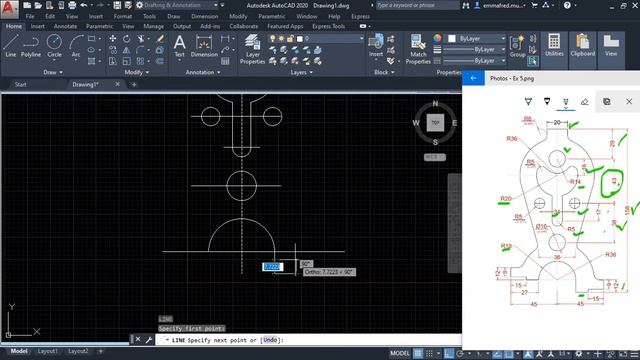Click the Move tool in Modify panel
Screen dimensions: 640x360
(x=113, y=38)
